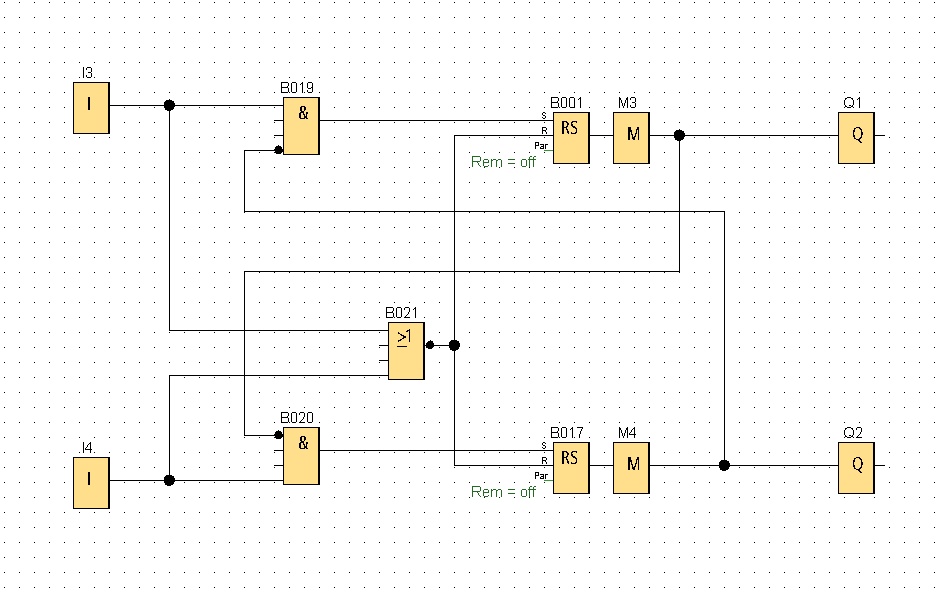Click the B020 AND gate block
The image size is (941, 602).
[x=302, y=456]
